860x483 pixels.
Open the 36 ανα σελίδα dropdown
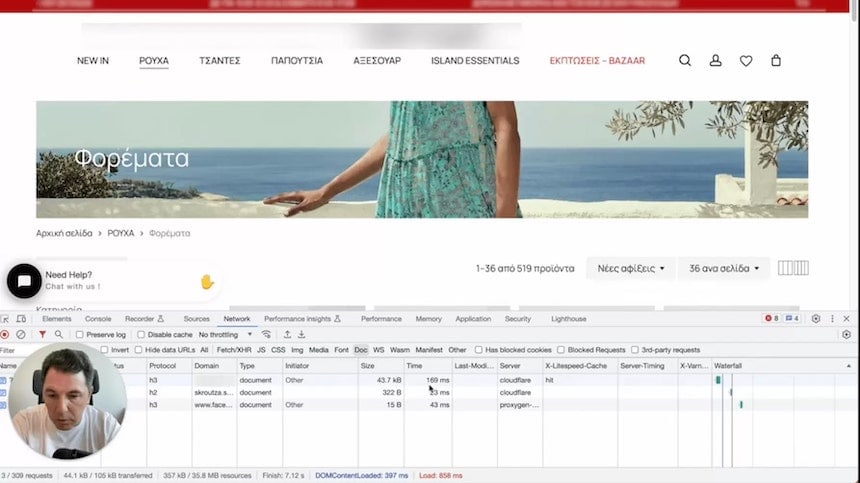(x=724, y=268)
